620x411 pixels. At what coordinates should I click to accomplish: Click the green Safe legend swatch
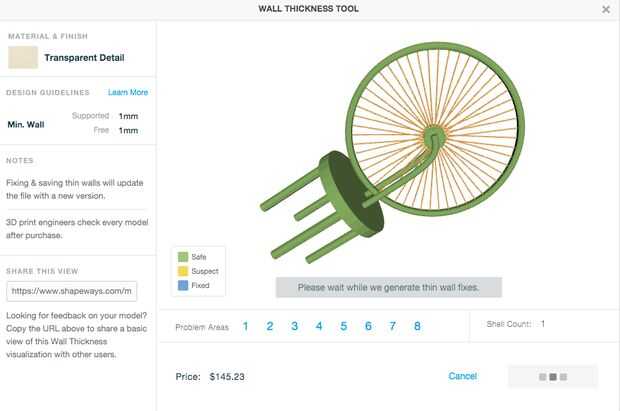click(x=182, y=257)
